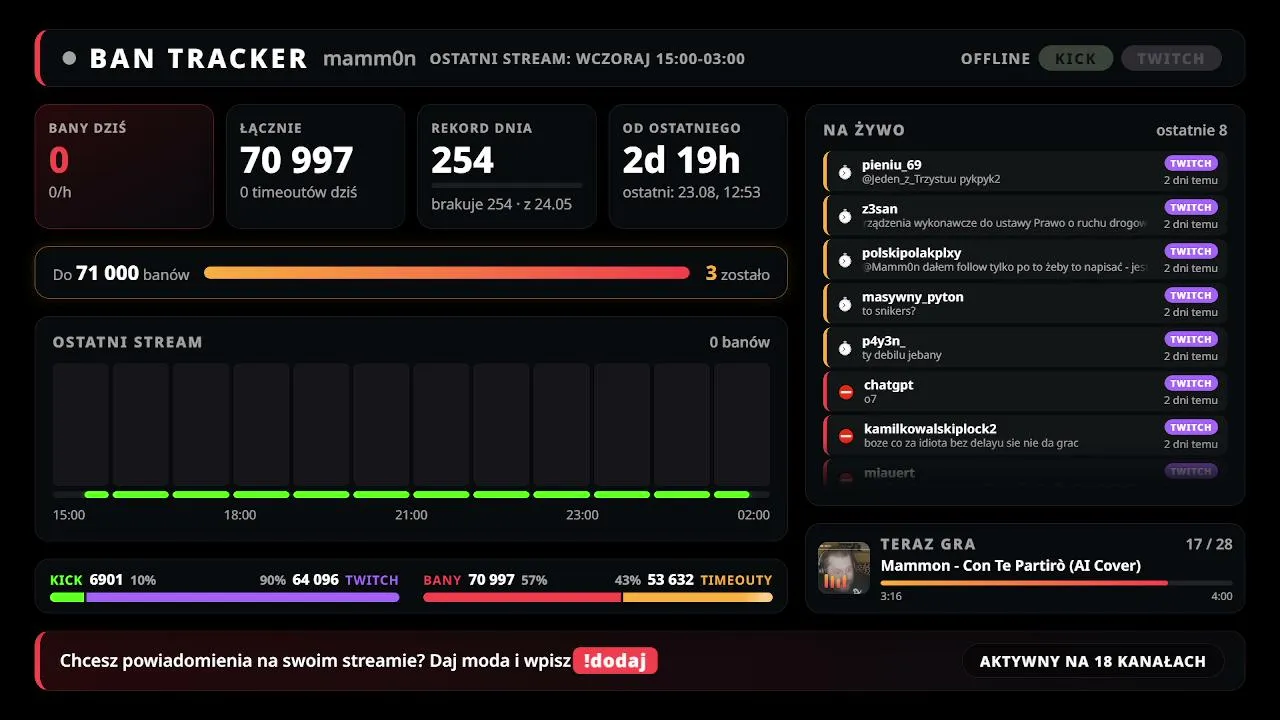The image size is (1280, 720).
Task: Click 'ostatni: 23.08, 12:53' text
Action: pos(691,192)
